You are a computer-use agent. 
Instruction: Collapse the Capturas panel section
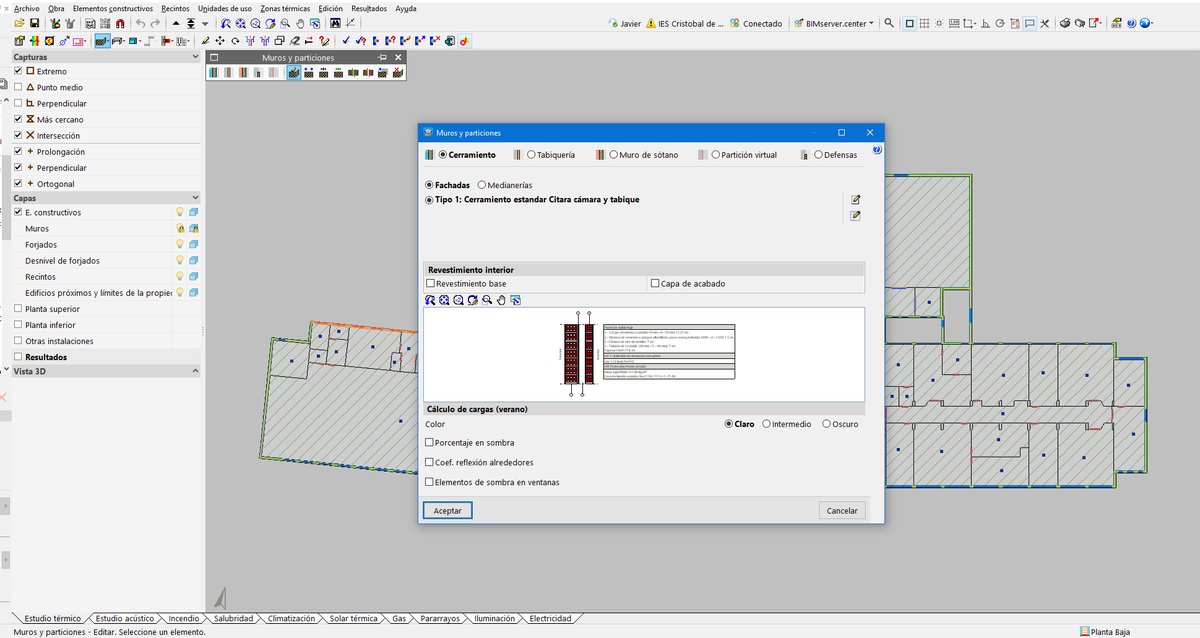(195, 57)
